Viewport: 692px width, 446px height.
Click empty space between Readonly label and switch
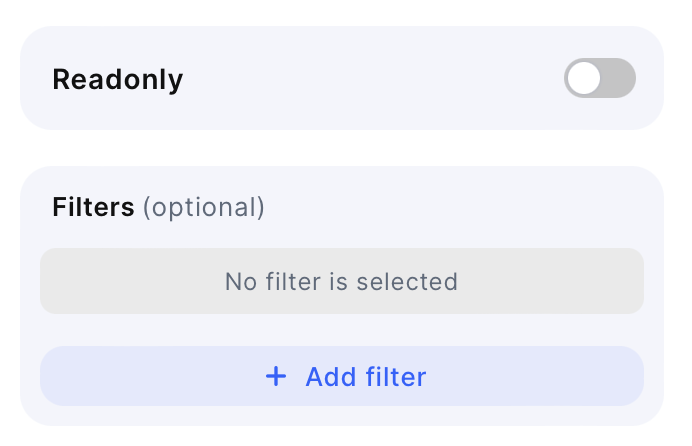click(370, 79)
